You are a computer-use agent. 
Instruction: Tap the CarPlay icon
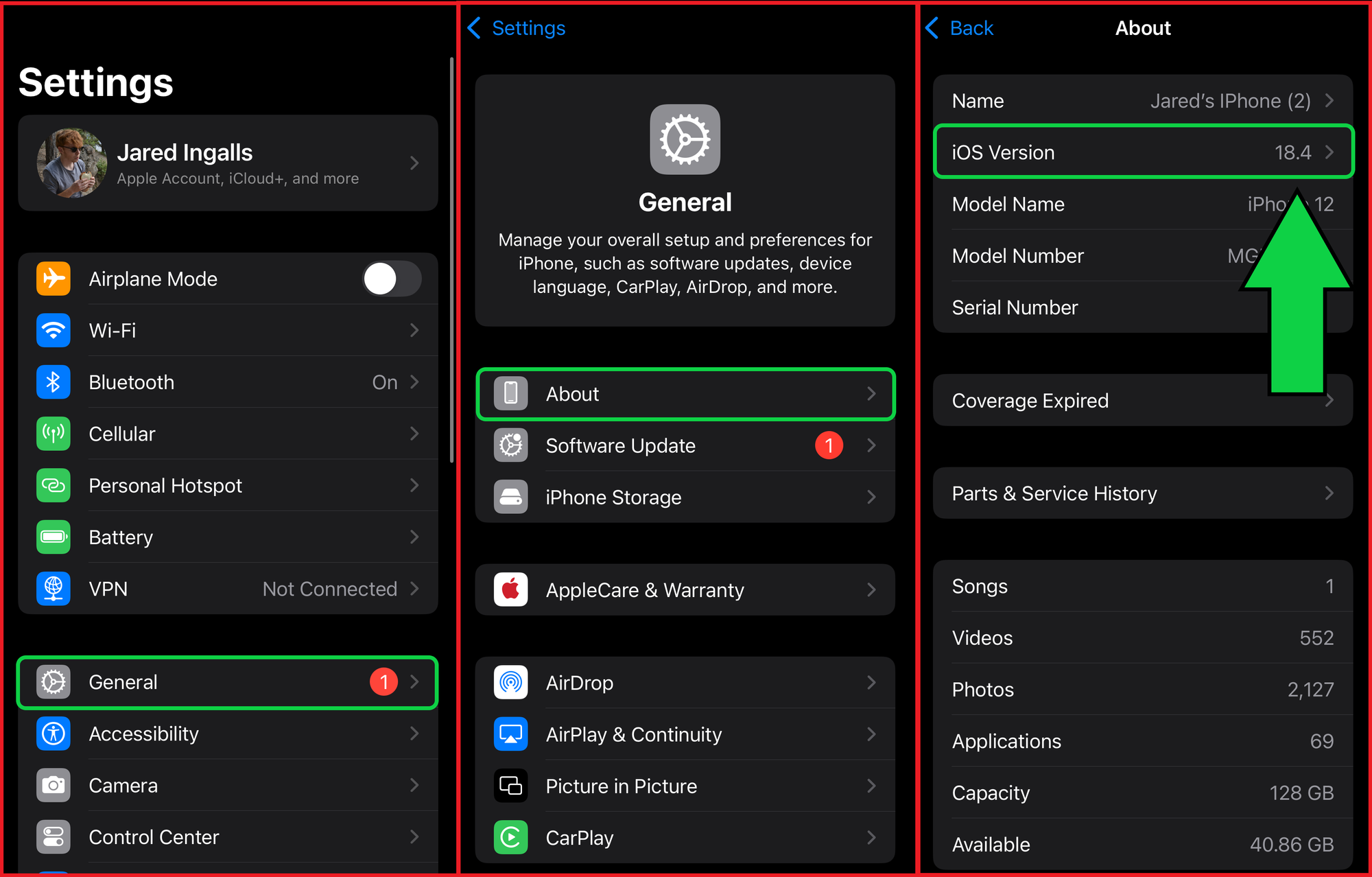(510, 837)
